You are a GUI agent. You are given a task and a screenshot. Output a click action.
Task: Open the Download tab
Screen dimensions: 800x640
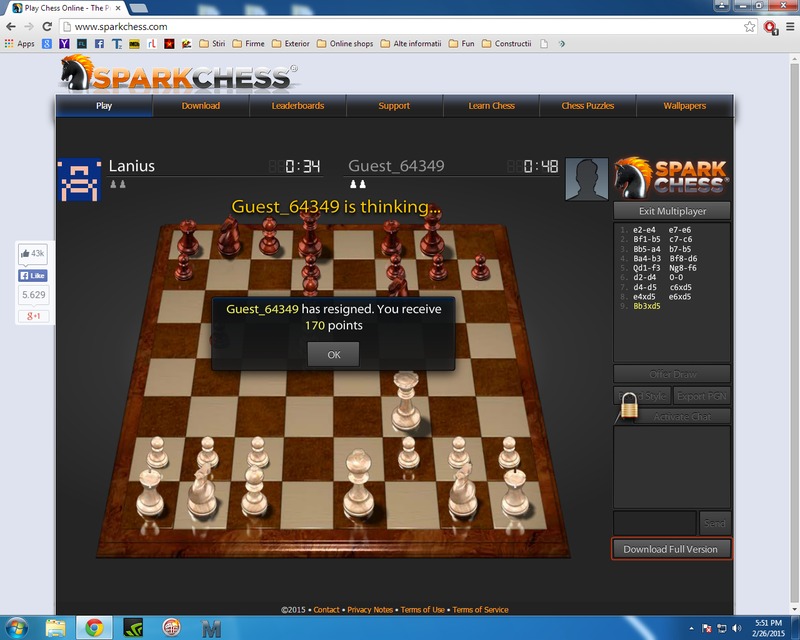point(201,106)
